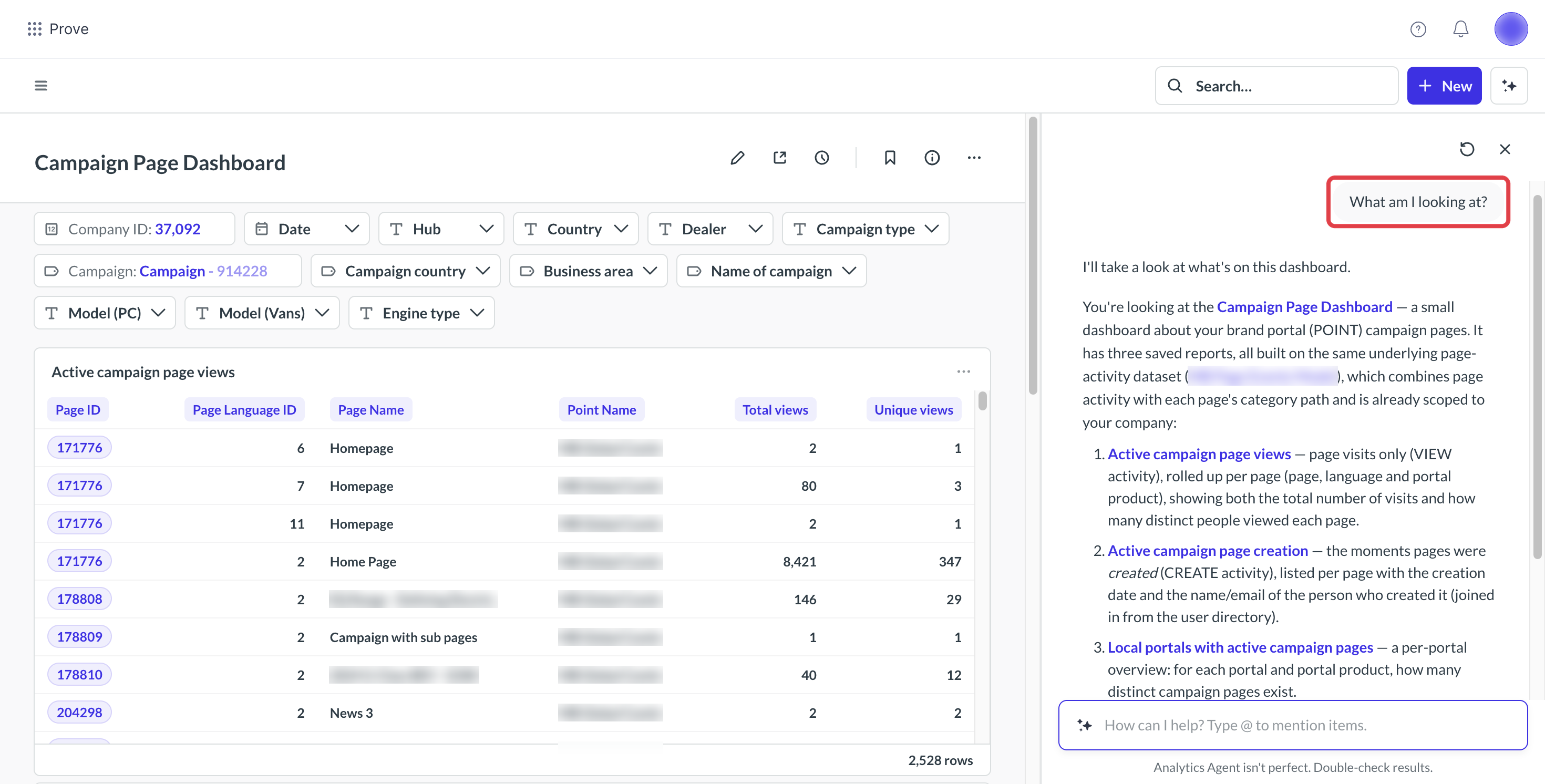Open Local portals with active campaign pages link
The width and height of the screenshot is (1545, 784).
(1240, 647)
